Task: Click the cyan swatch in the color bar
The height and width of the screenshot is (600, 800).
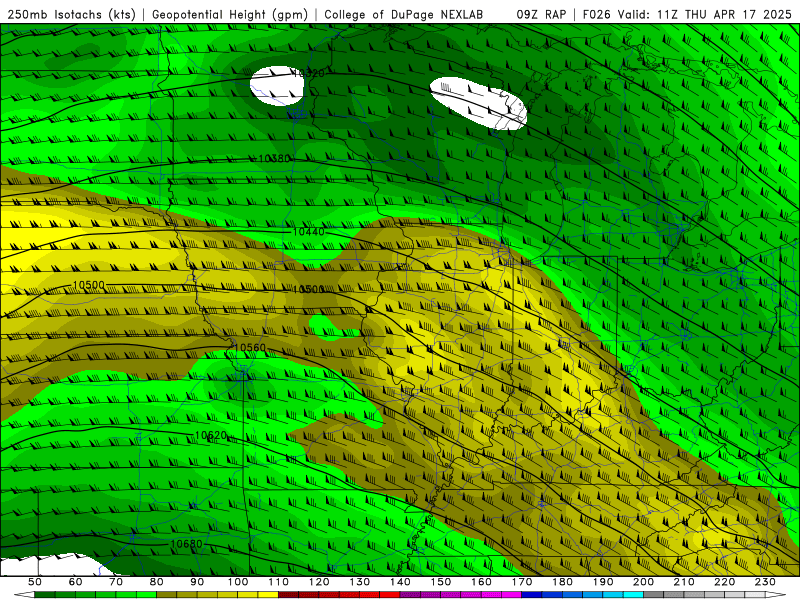Action: click(633, 595)
